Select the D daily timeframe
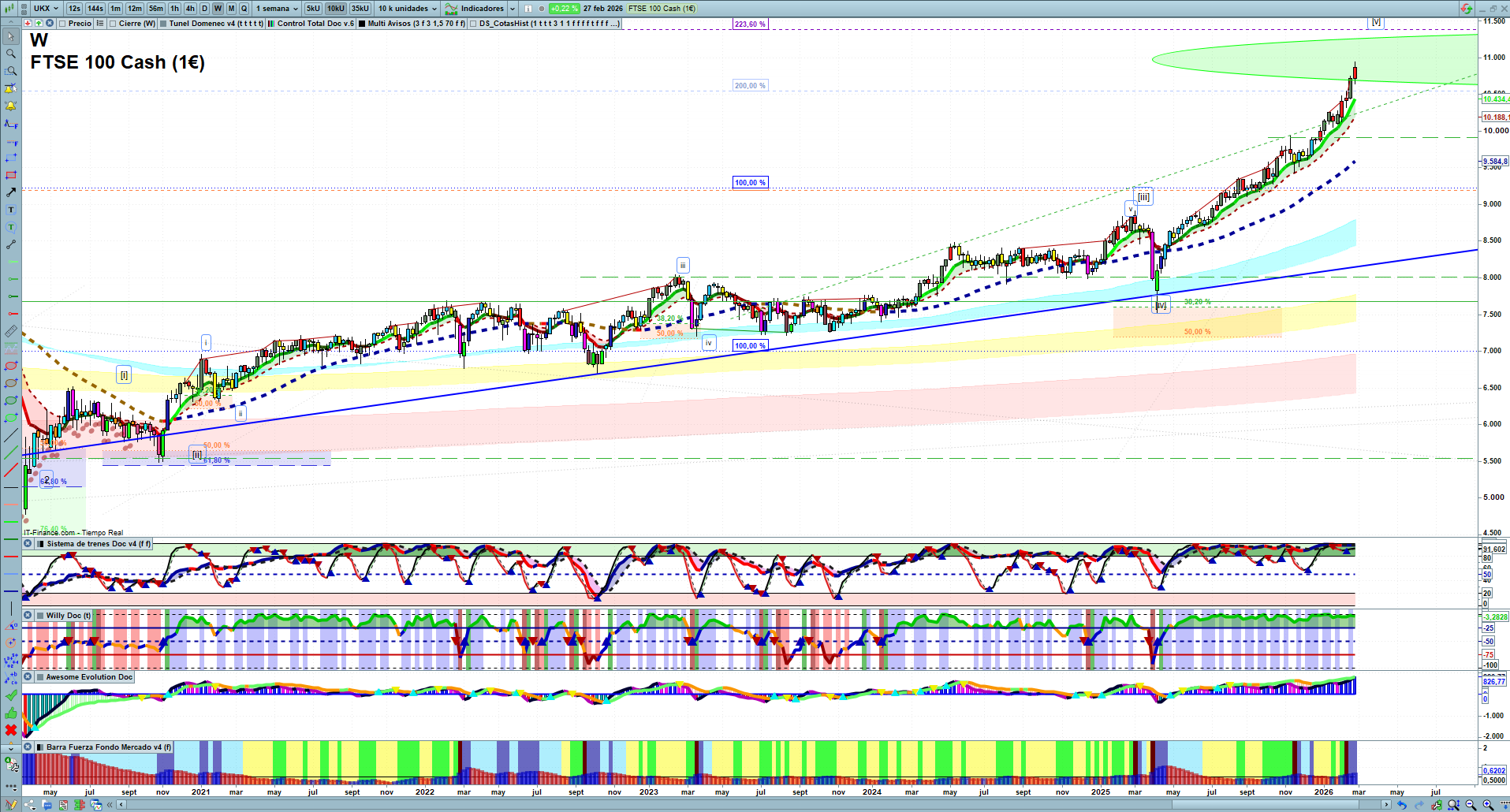The image size is (1510, 812). pyautogui.click(x=205, y=9)
